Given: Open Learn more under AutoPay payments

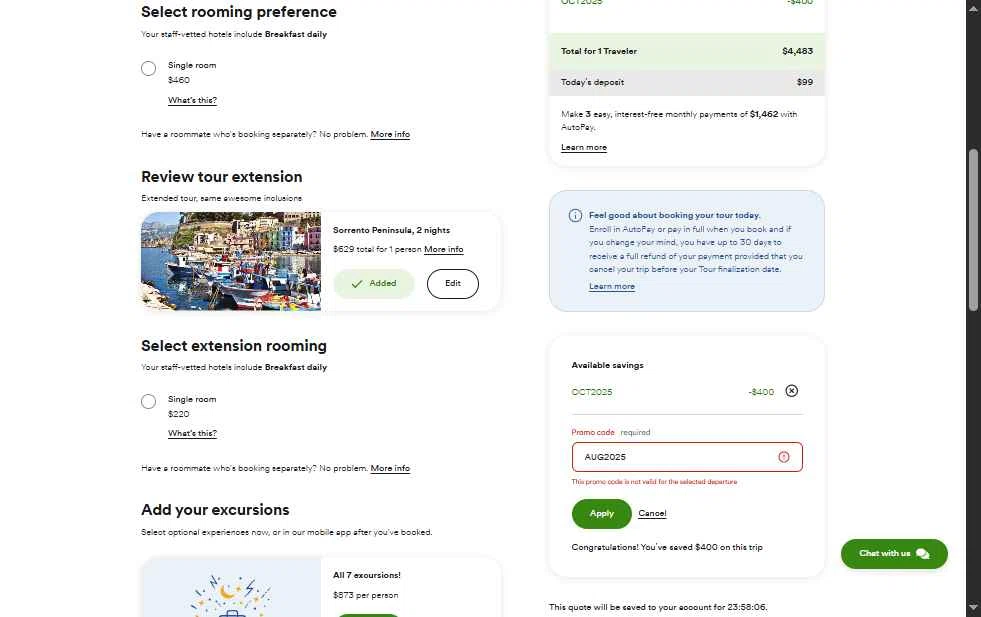Looking at the screenshot, I should 584,147.
